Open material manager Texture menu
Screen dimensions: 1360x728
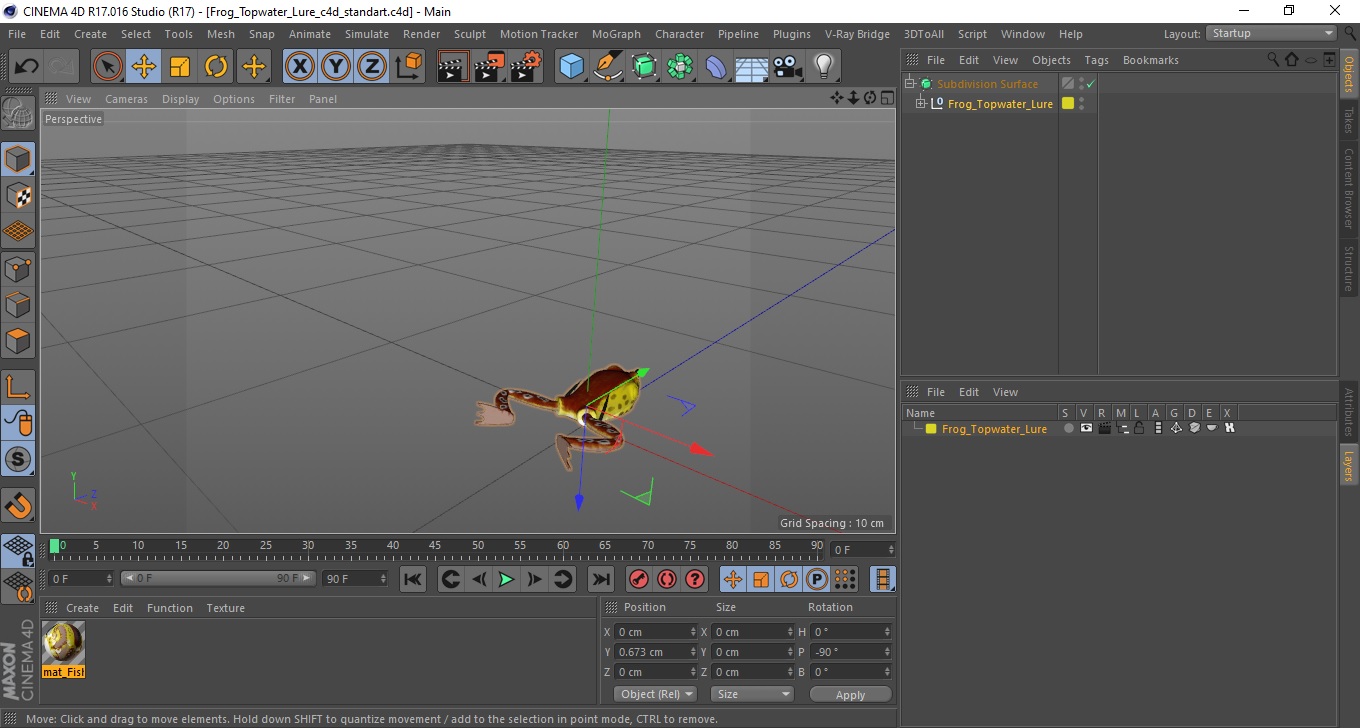[225, 608]
